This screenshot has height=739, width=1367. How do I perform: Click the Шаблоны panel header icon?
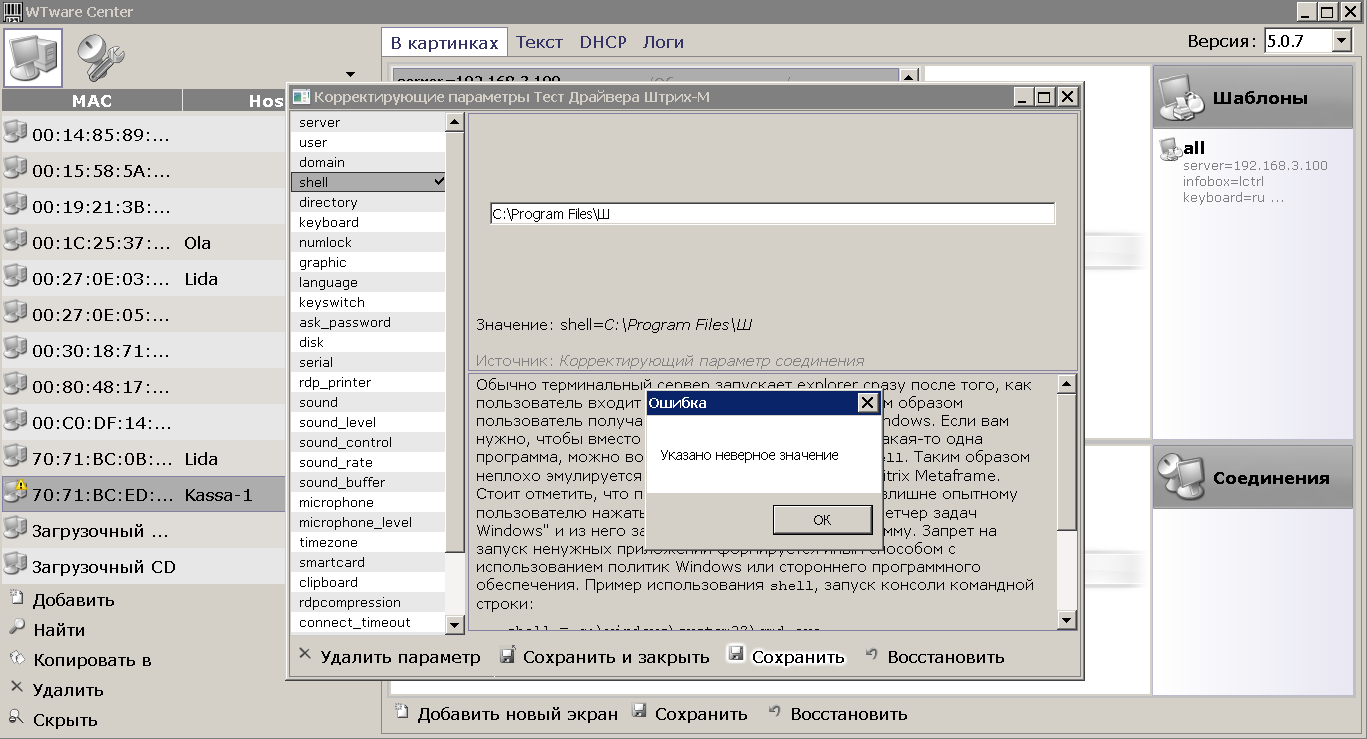[x=1180, y=98]
